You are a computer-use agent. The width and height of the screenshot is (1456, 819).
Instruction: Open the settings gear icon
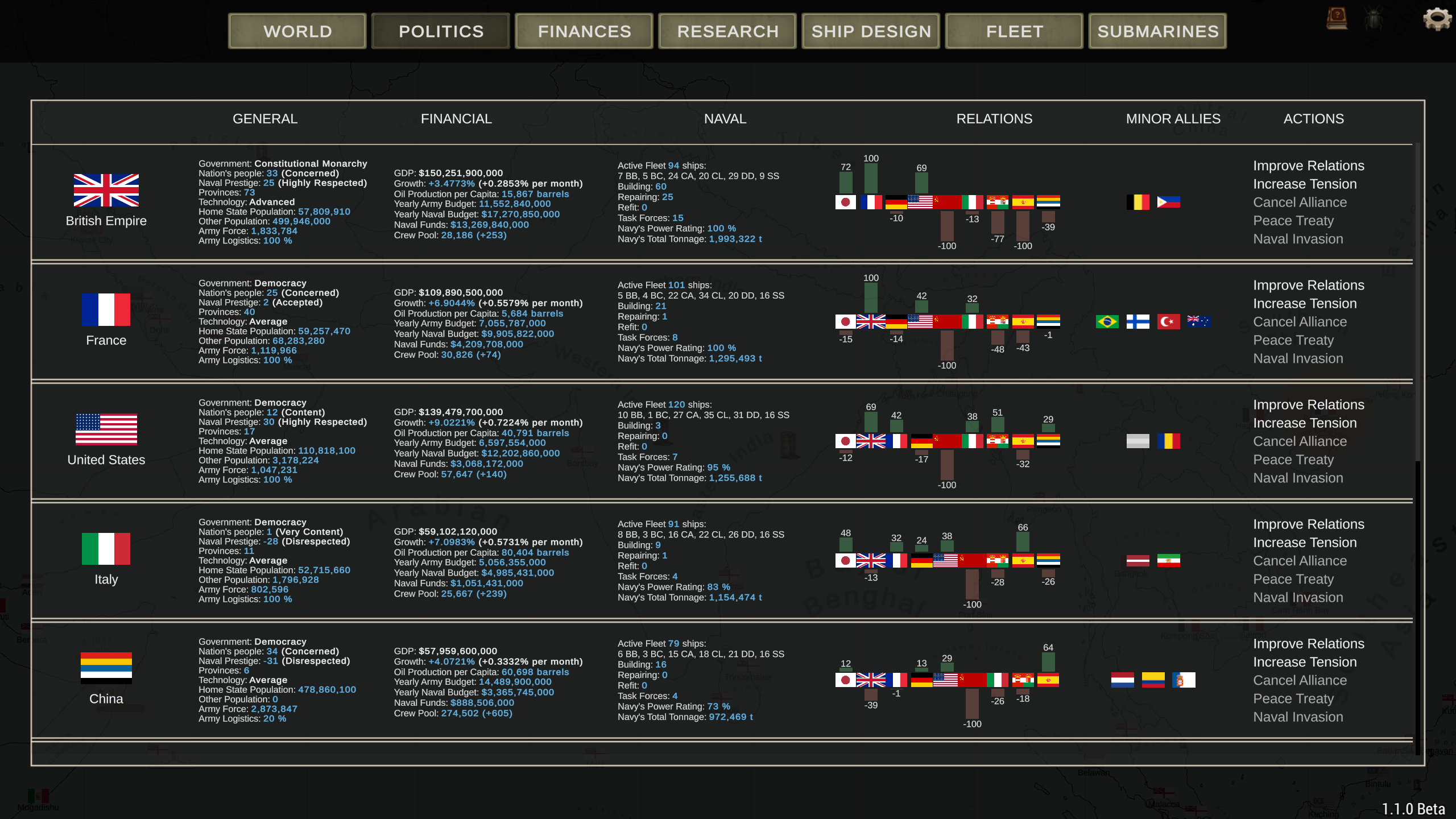click(1437, 19)
